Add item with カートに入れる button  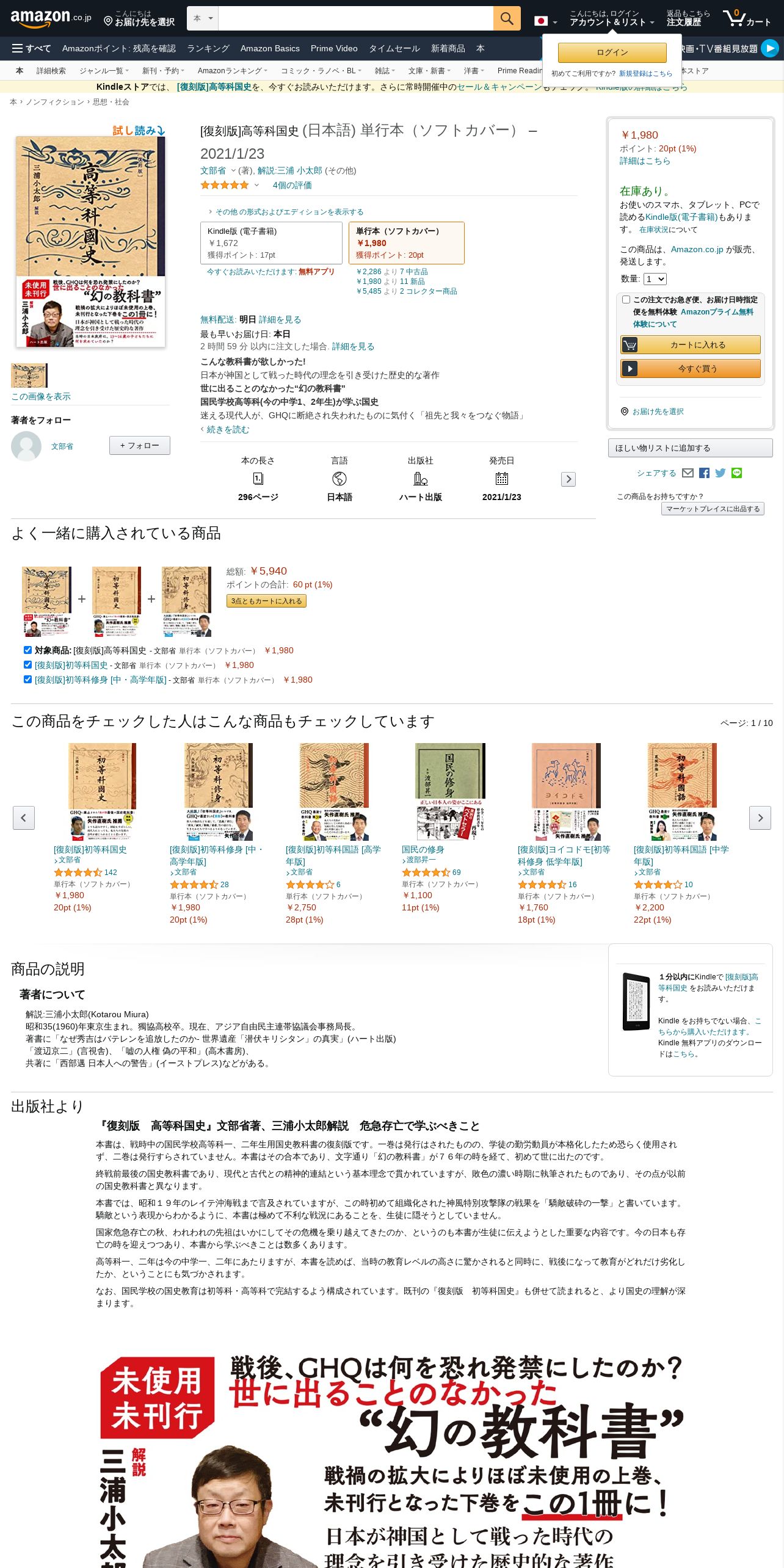tap(691, 345)
